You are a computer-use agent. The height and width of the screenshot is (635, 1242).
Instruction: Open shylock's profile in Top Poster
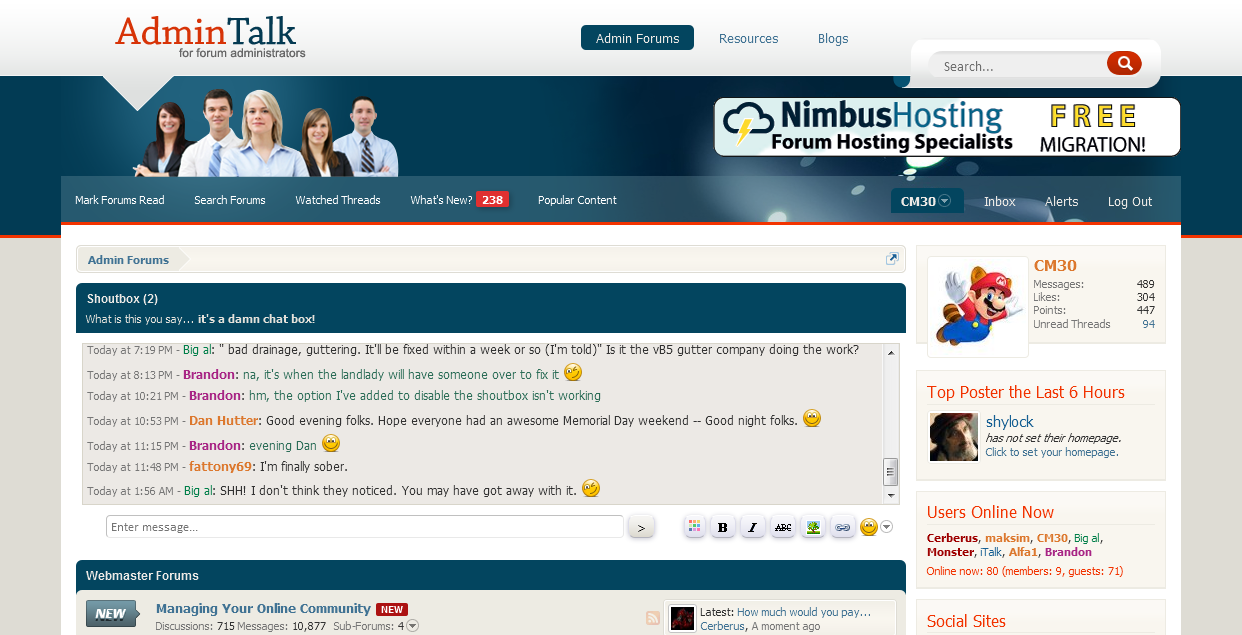point(1010,422)
